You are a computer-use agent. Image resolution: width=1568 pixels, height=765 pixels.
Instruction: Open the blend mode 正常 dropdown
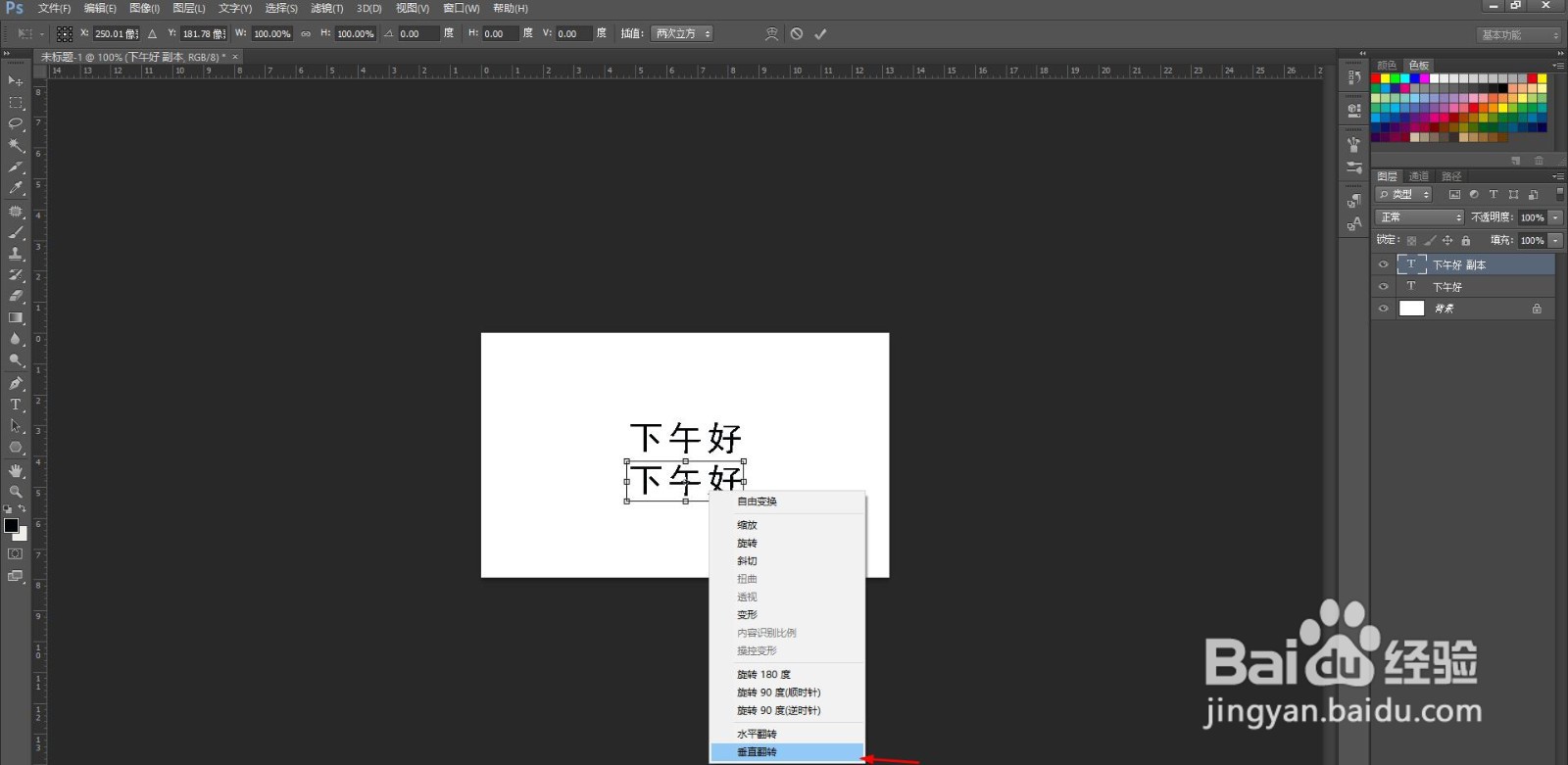1419,217
